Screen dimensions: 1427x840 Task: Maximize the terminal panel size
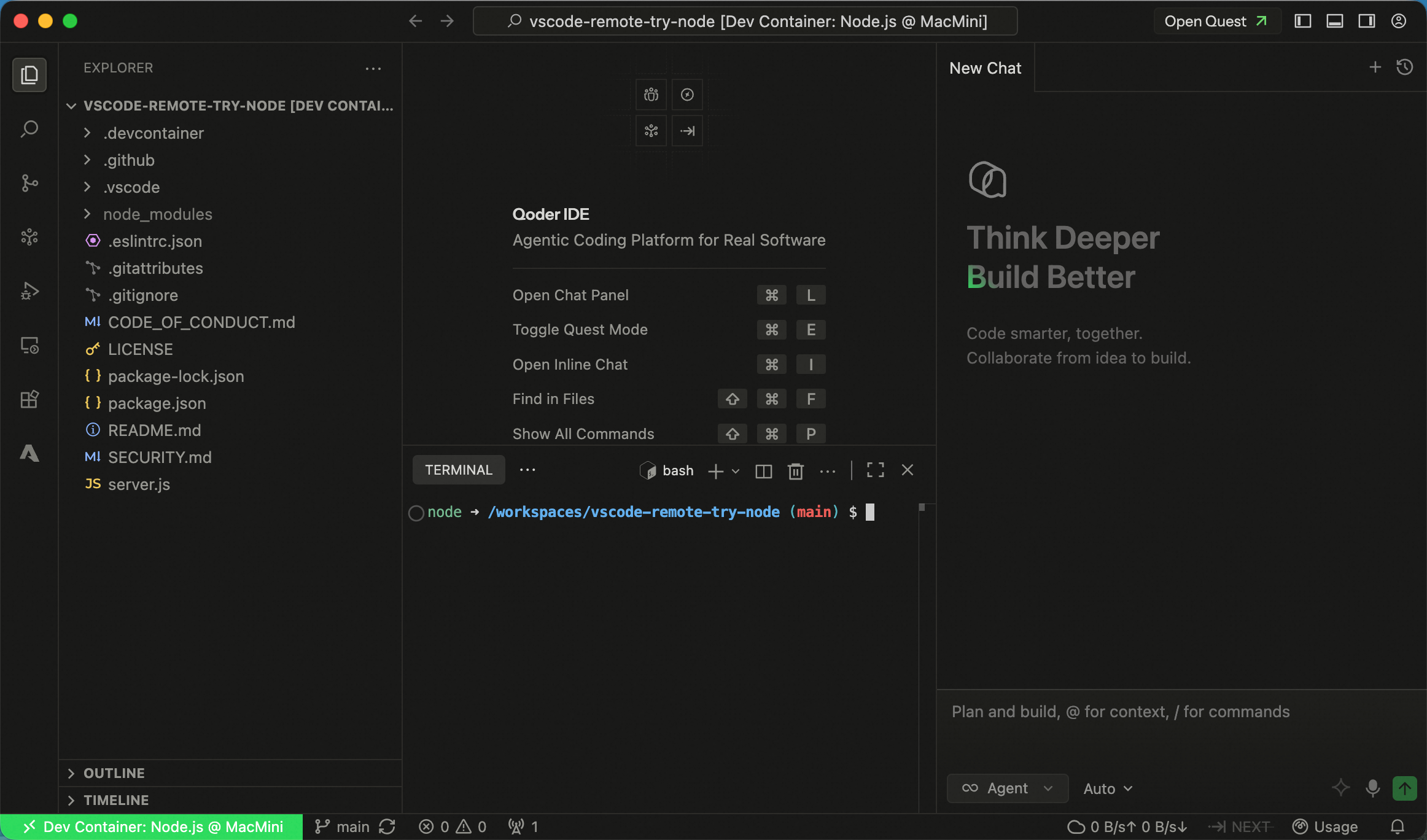[876, 470]
